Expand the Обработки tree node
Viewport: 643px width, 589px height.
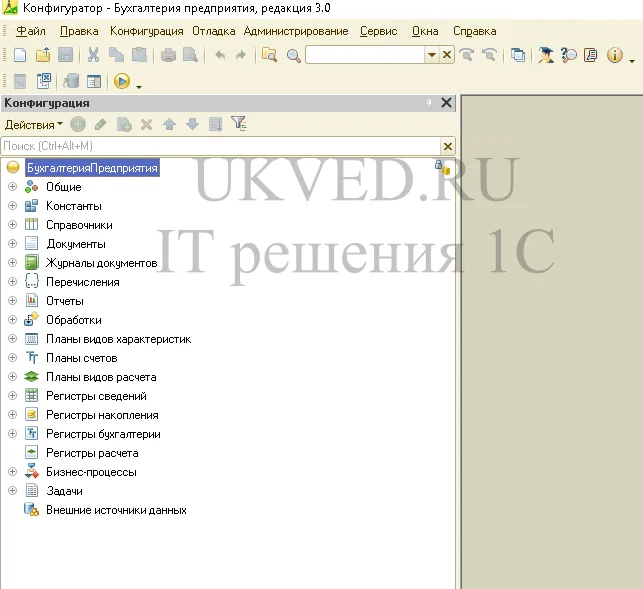tap(12, 320)
